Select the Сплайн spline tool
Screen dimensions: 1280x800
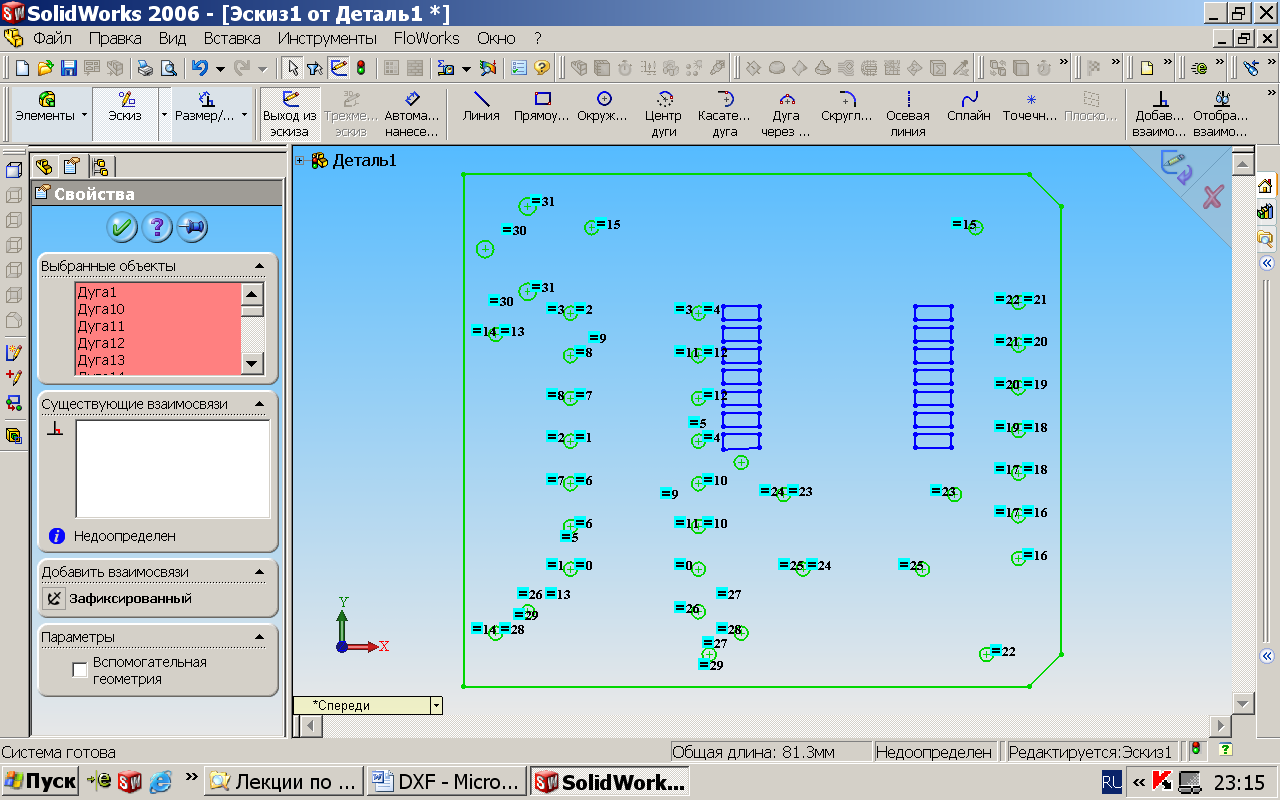pyautogui.click(x=969, y=107)
